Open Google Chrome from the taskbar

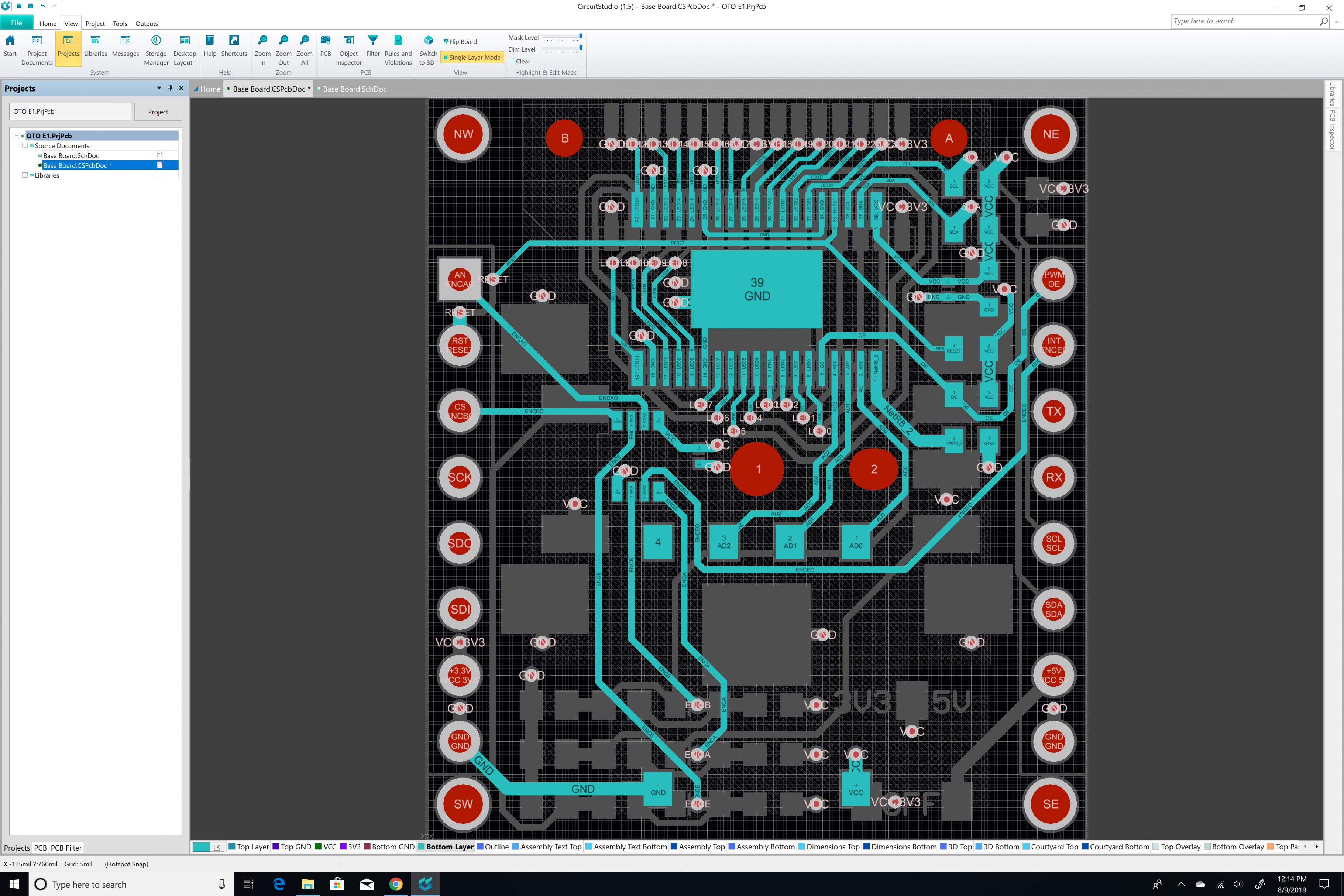click(x=395, y=884)
